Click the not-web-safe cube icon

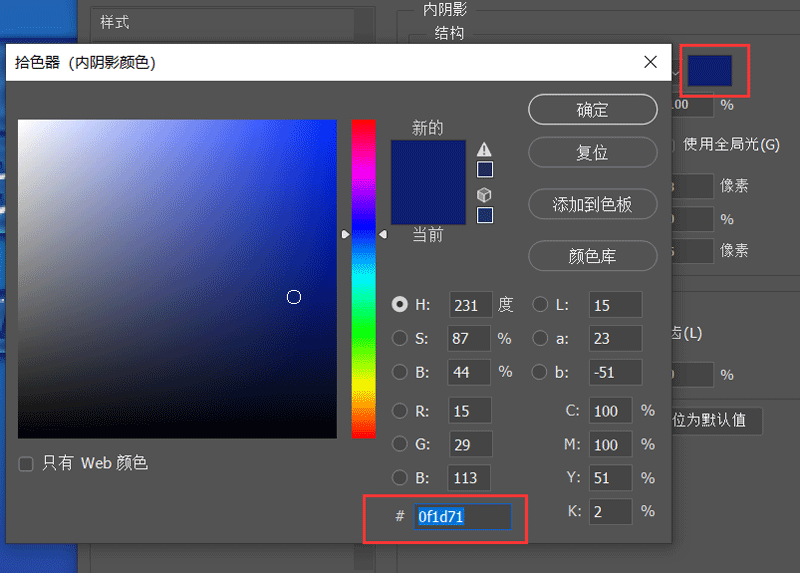484,195
